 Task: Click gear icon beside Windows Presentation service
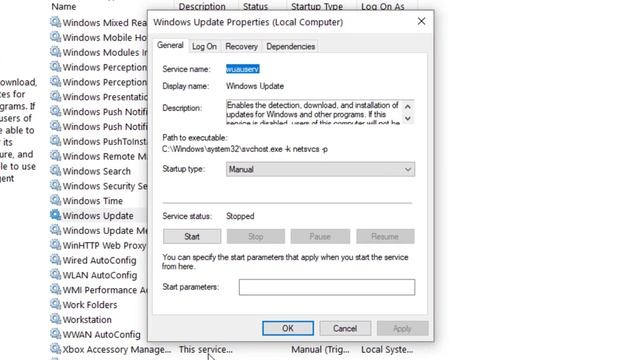tap(55, 96)
